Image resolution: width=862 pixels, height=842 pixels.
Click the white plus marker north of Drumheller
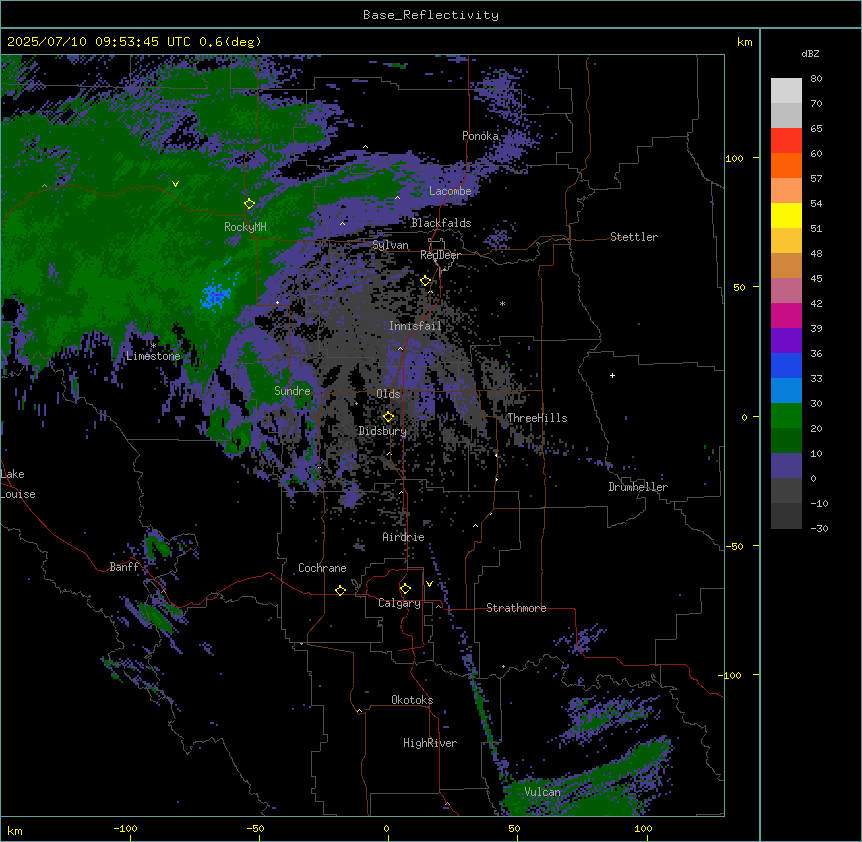612,375
